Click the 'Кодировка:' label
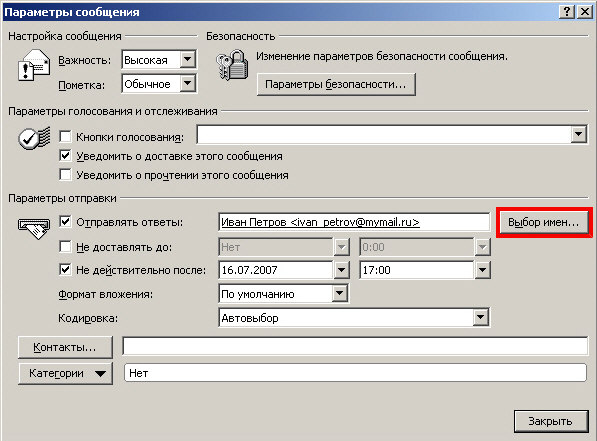This screenshot has height=441, width=597. click(88, 318)
